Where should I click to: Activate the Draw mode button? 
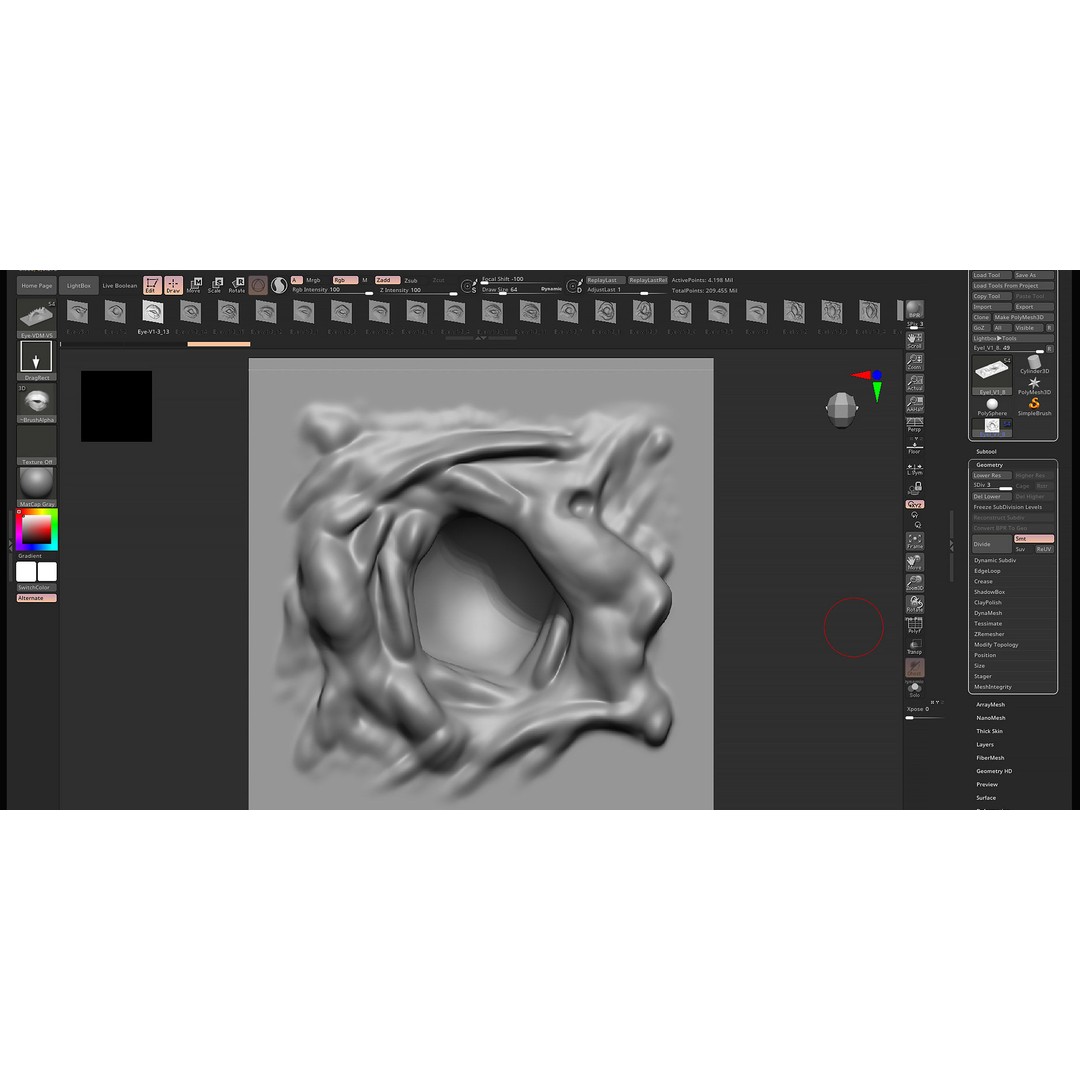tap(174, 285)
